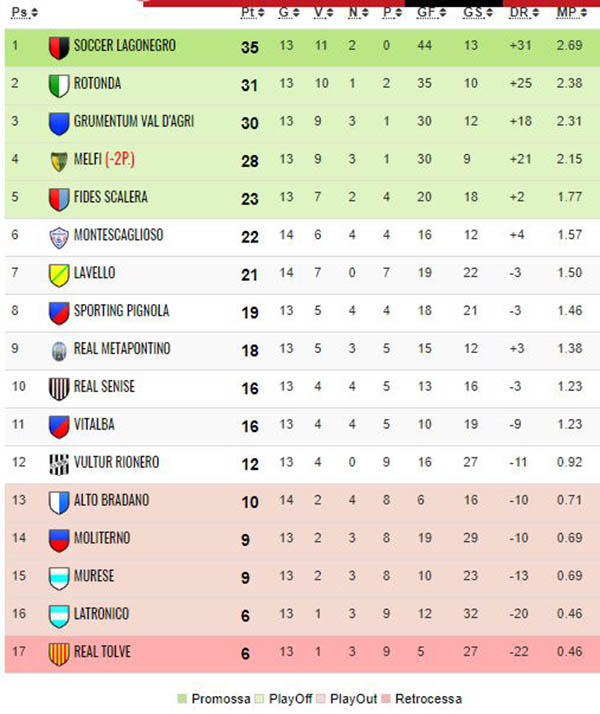
Task: Click the Promossa green legend swatch
Action: (x=182, y=698)
